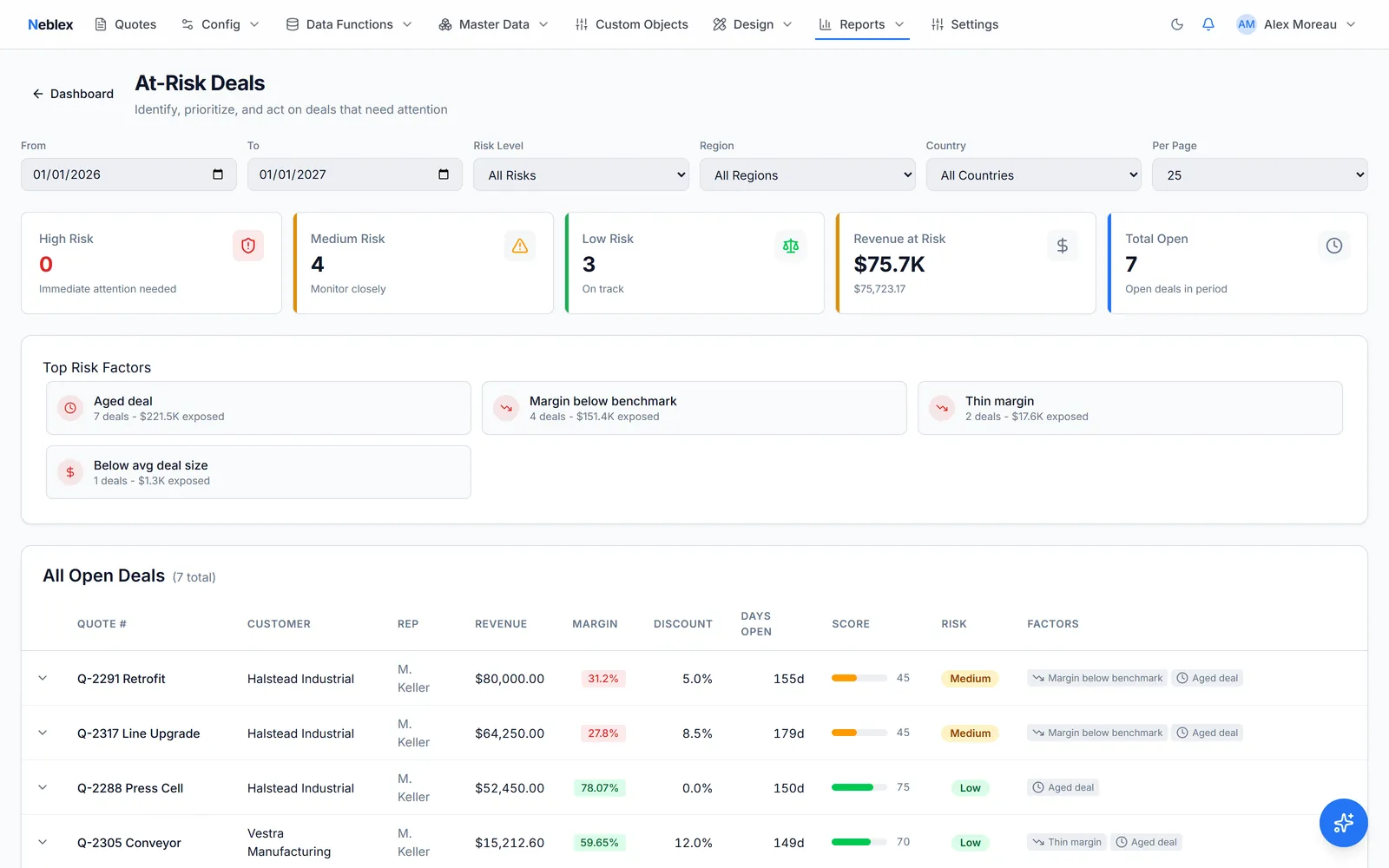
Task: Click the High Risk shield icon
Action: coord(248,246)
